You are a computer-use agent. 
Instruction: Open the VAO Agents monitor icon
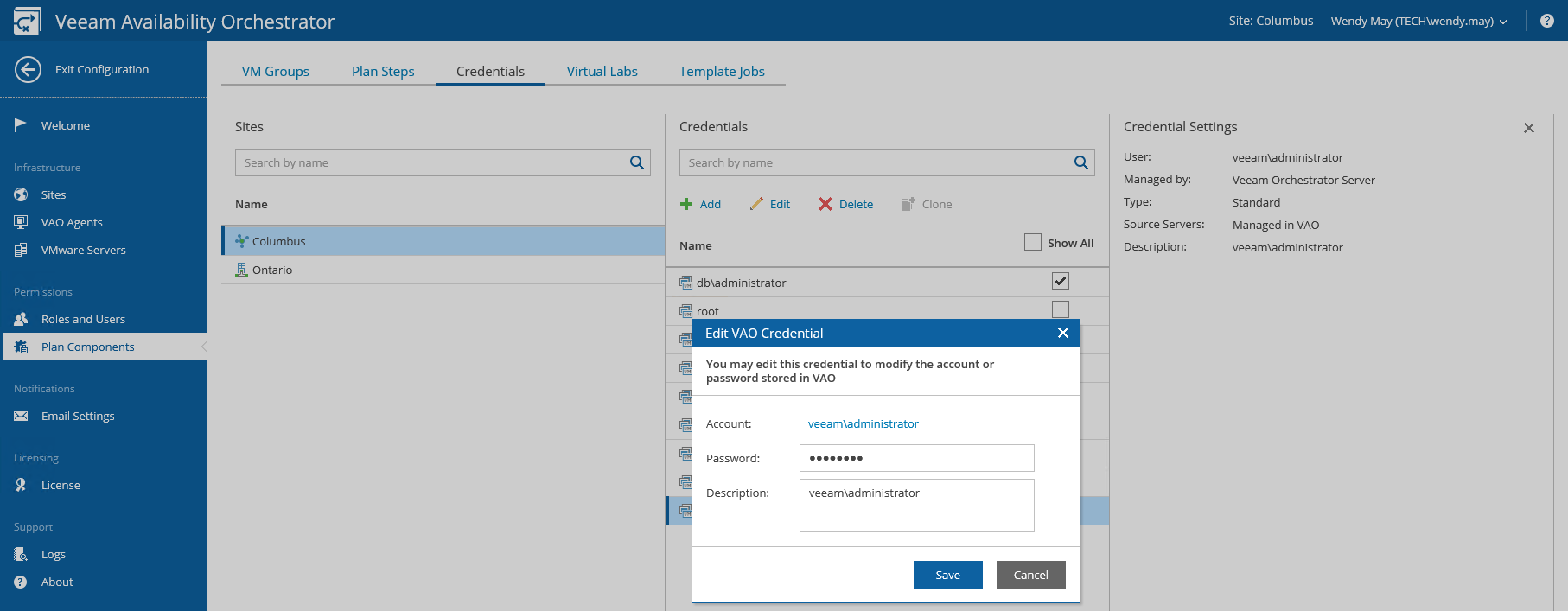(x=21, y=222)
